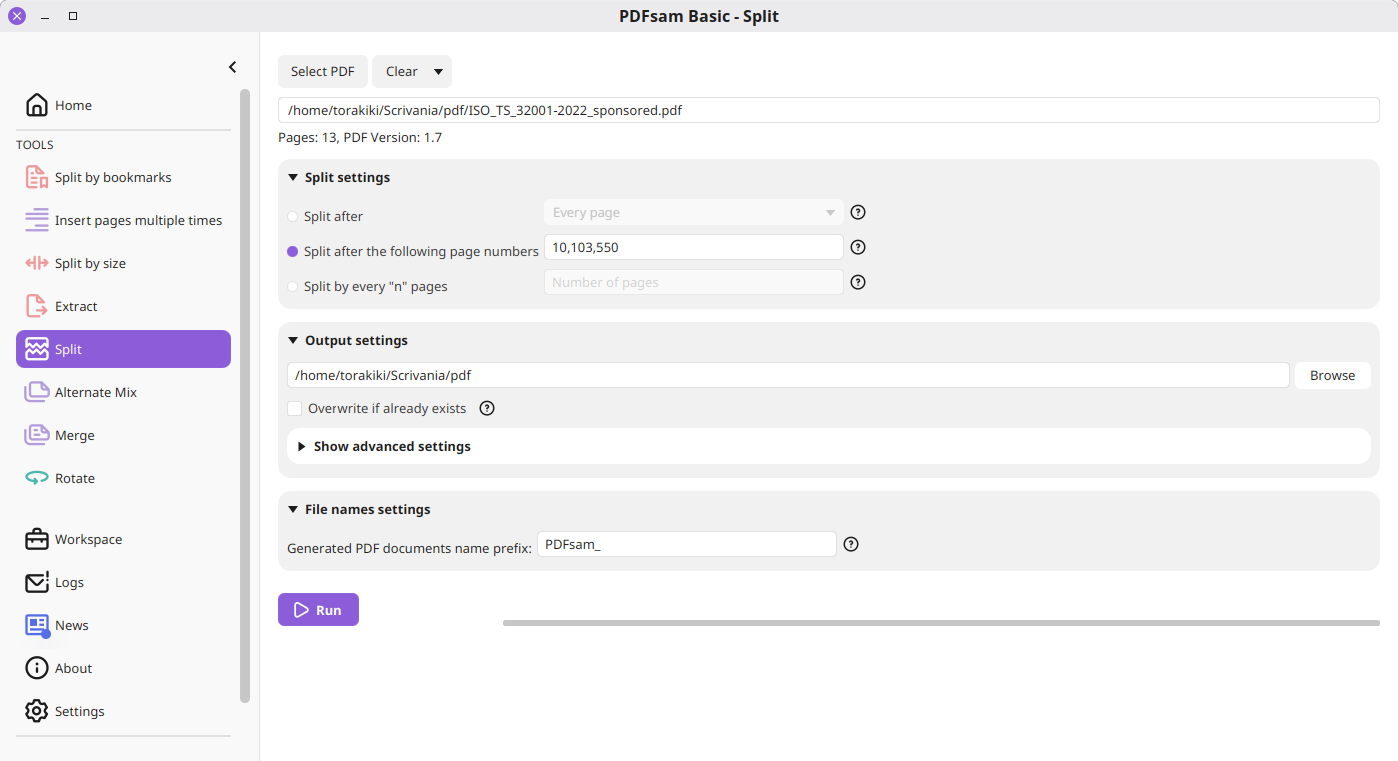This screenshot has height=761, width=1398.
Task: Select the Split tool icon
Action: 37,349
